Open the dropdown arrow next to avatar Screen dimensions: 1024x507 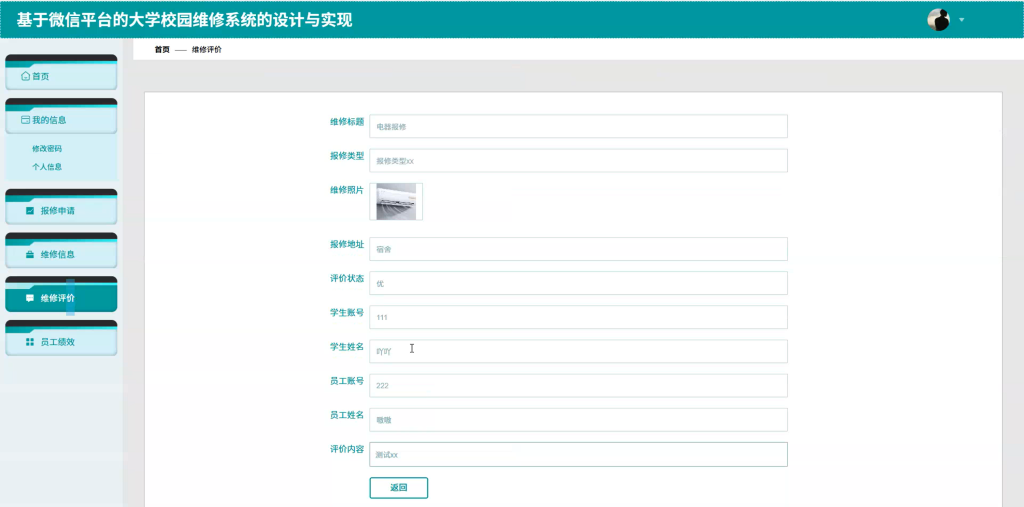[x=961, y=20]
